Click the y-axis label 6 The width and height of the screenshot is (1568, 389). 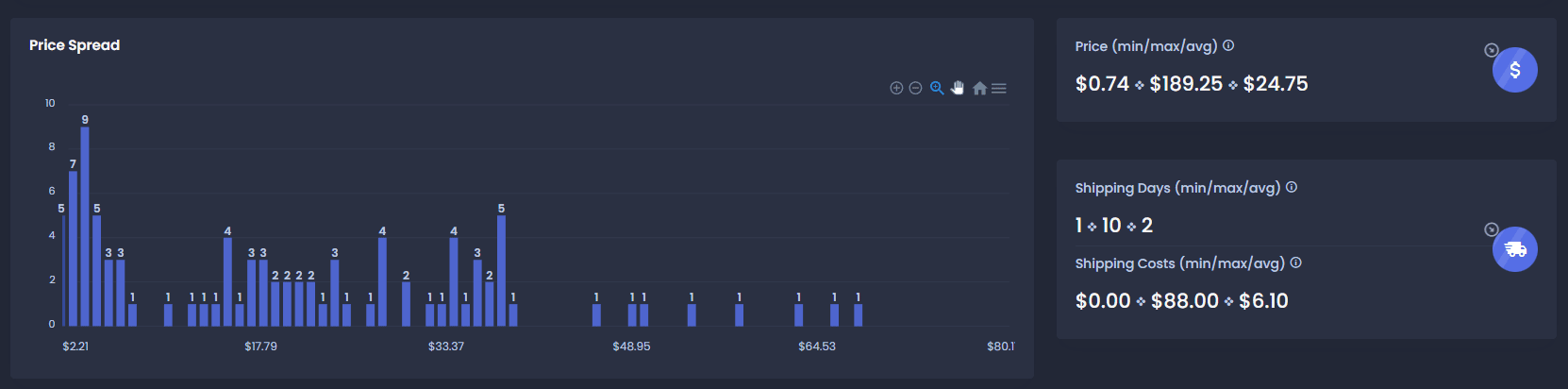tap(52, 191)
